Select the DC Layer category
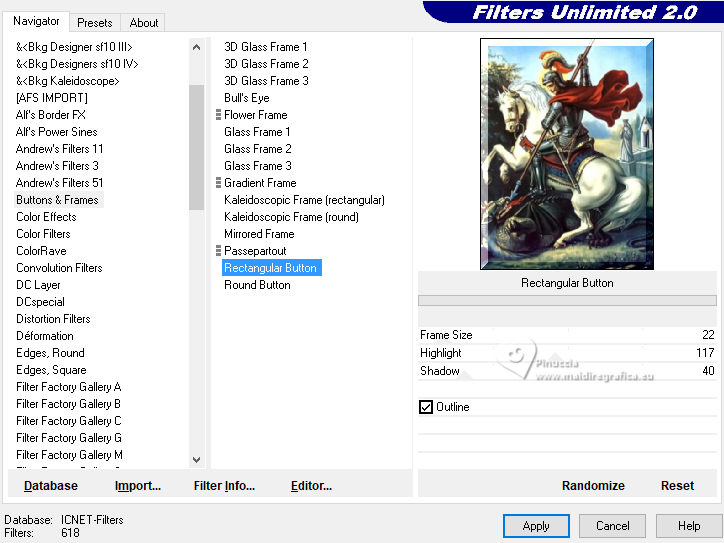Image resolution: width=724 pixels, height=543 pixels. point(38,285)
